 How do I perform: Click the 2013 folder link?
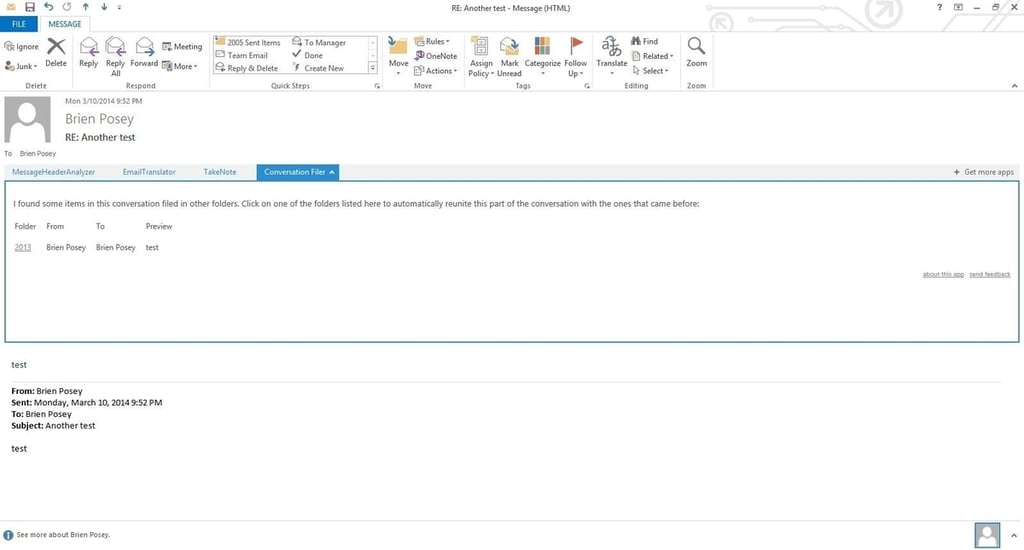tap(23, 248)
